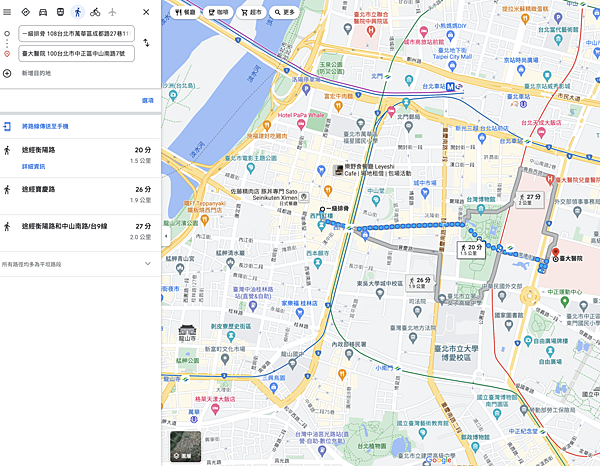The image size is (600, 466).
Task: Click 東吳大學城中校區 pin
Action: 380,293
